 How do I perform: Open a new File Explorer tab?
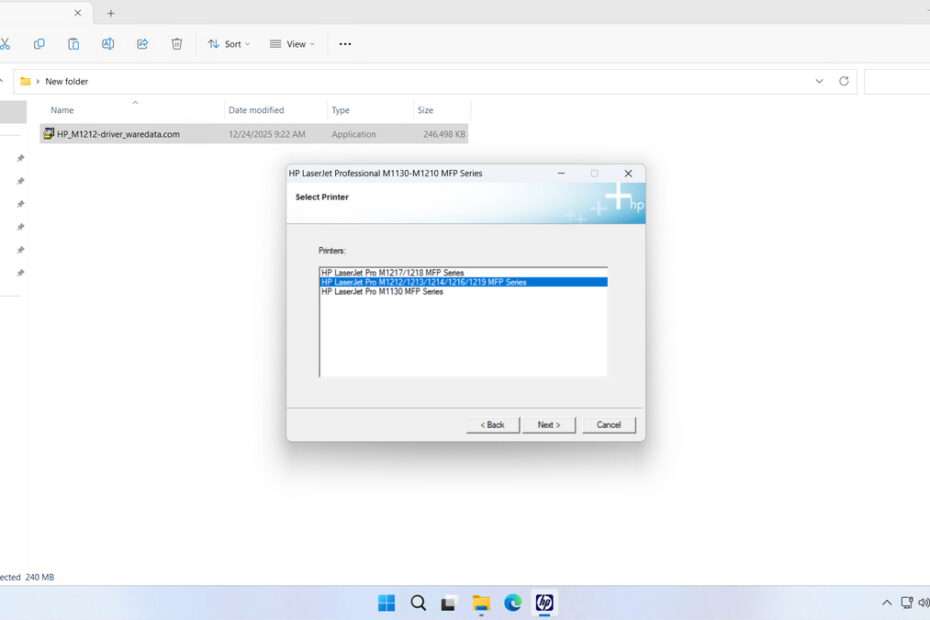click(x=111, y=13)
